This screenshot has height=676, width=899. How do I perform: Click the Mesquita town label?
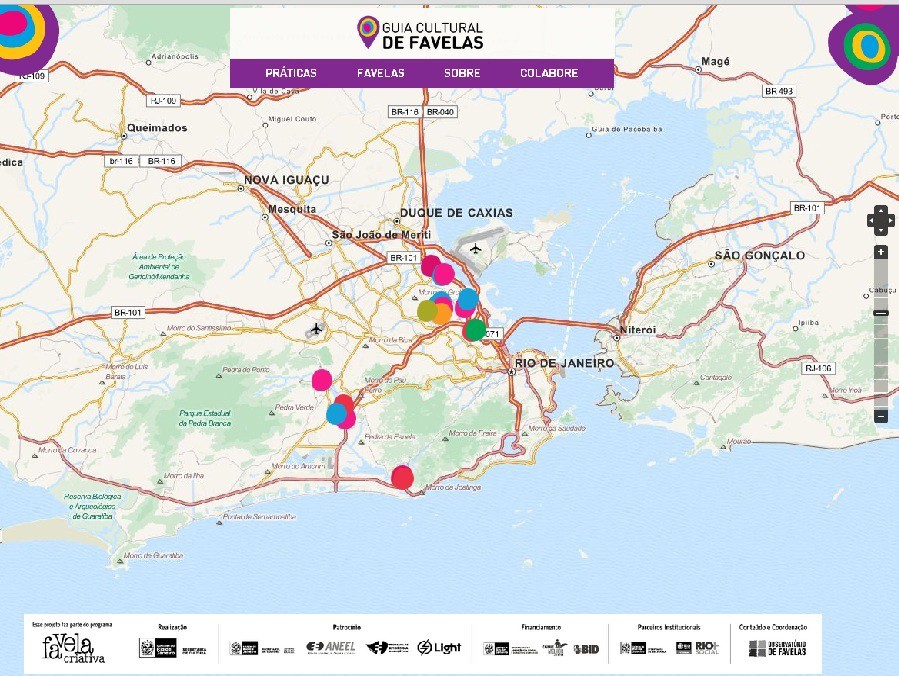coord(292,209)
